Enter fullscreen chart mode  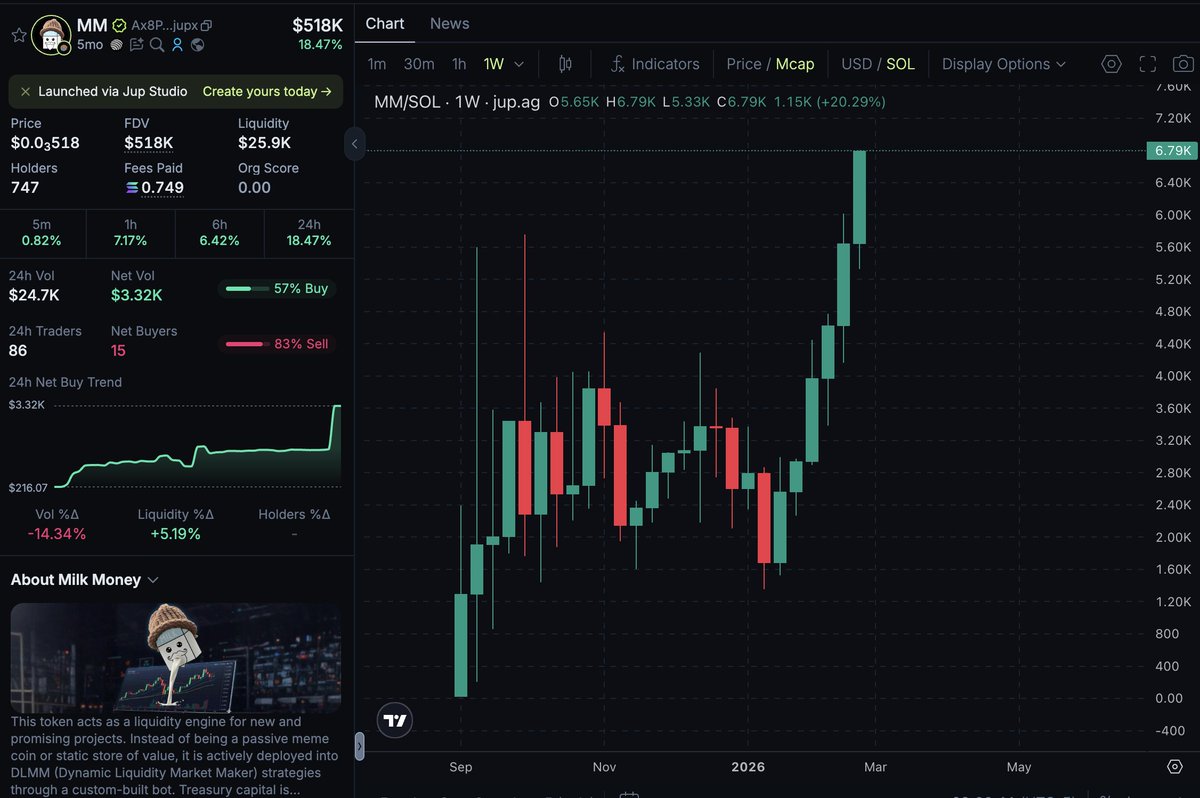1147,63
